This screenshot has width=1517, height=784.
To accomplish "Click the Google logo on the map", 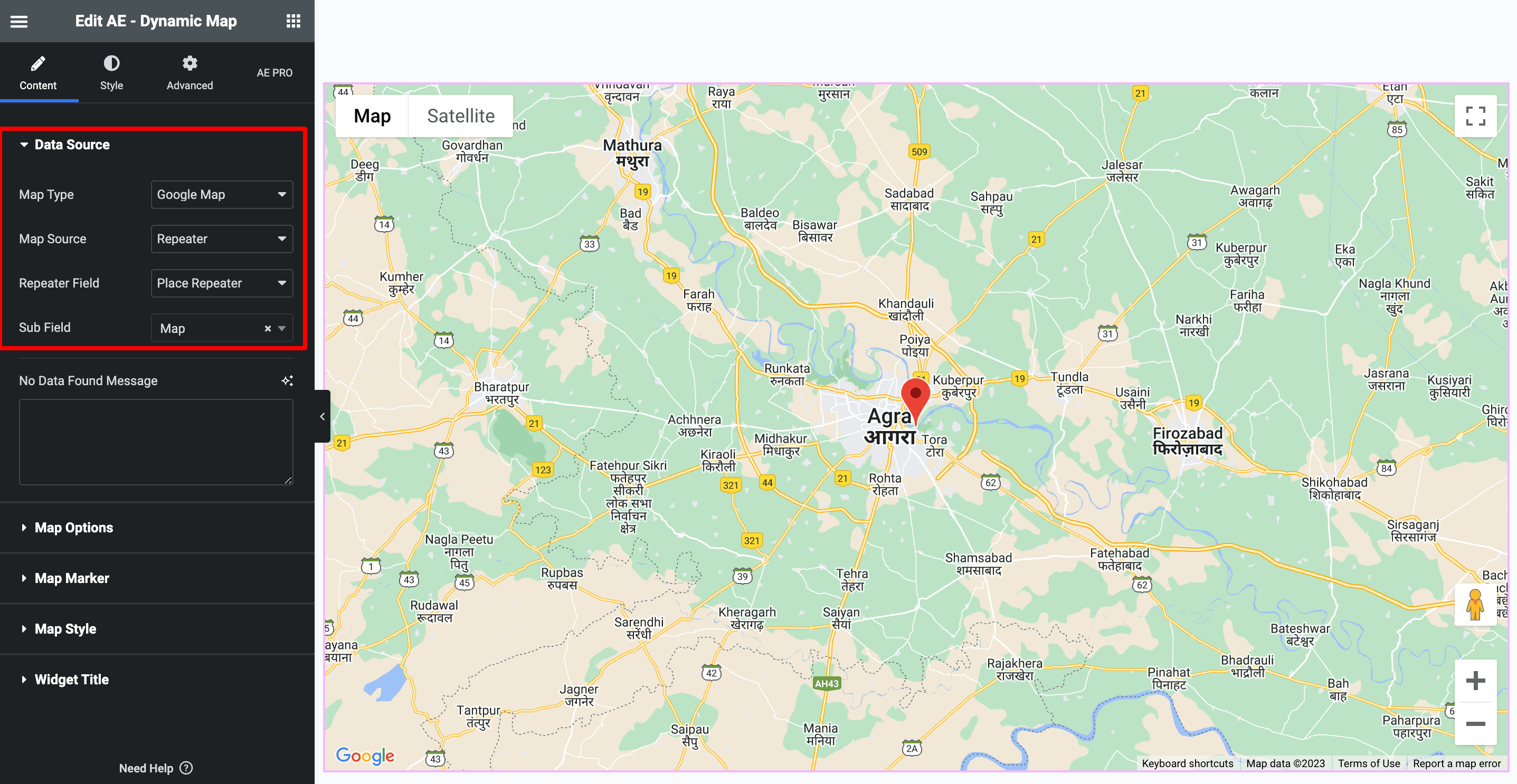I will [365, 756].
